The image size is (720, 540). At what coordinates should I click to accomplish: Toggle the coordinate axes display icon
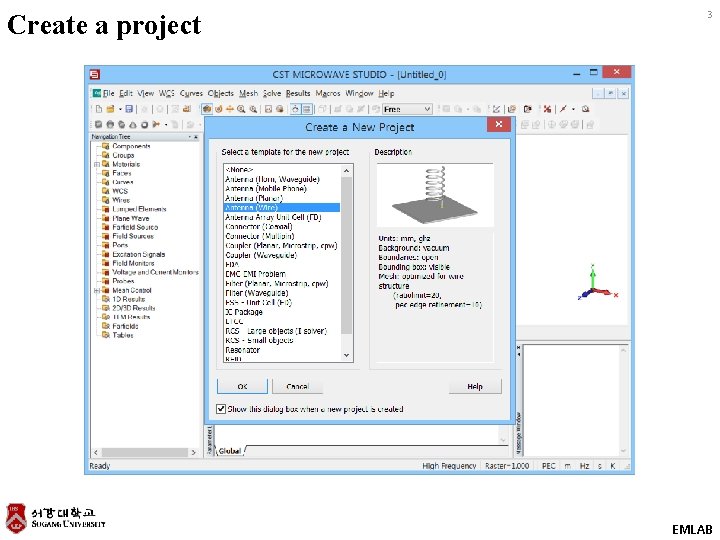[x=295, y=109]
